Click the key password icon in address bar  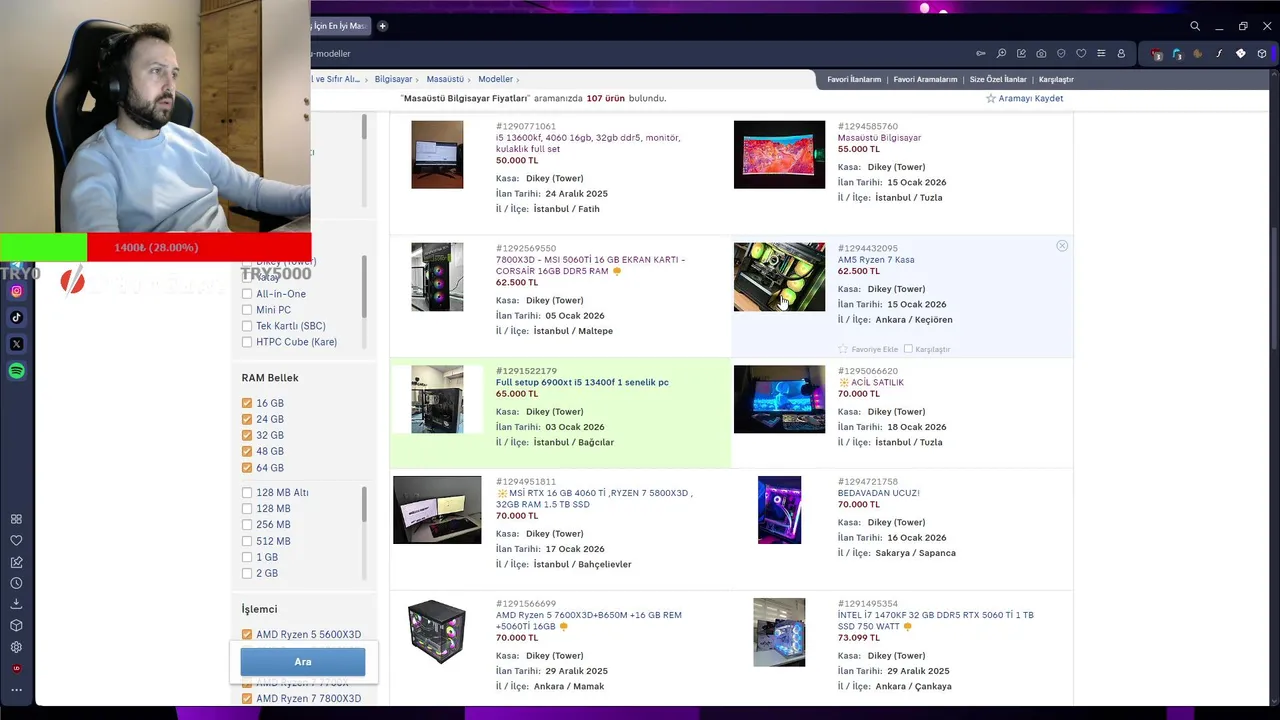pos(981,53)
